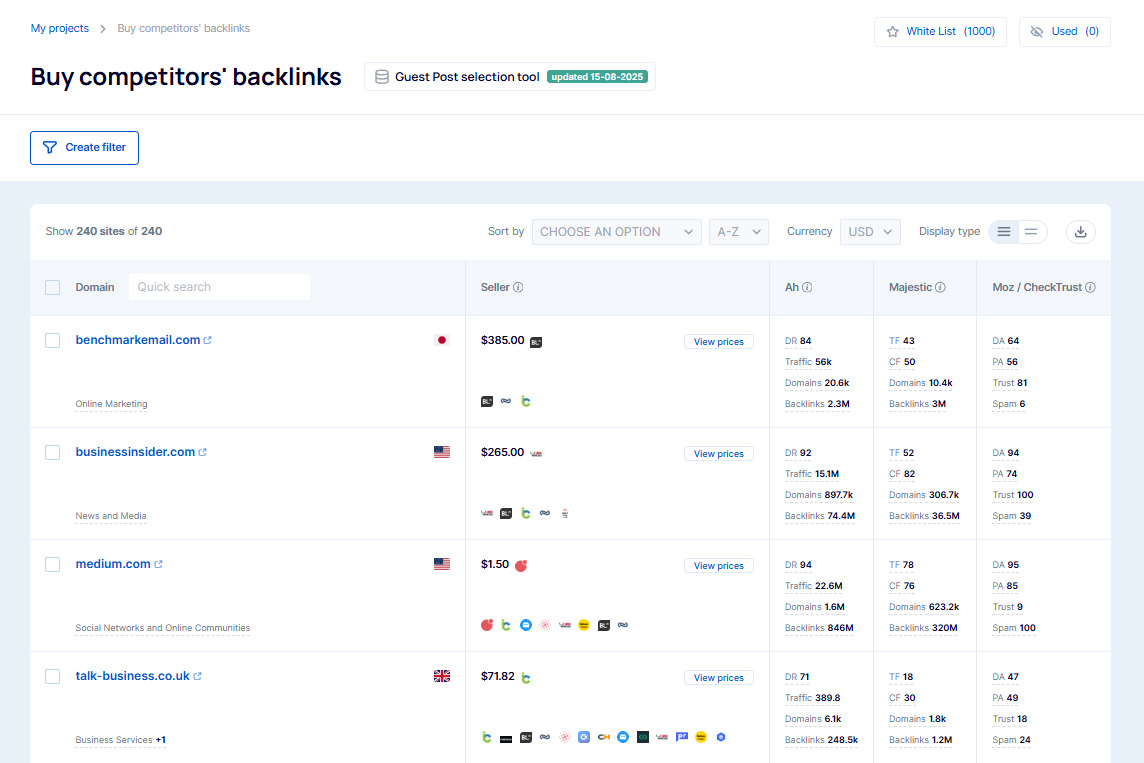
Task: Select the businessinsider.com row checkbox
Action: click(53, 452)
